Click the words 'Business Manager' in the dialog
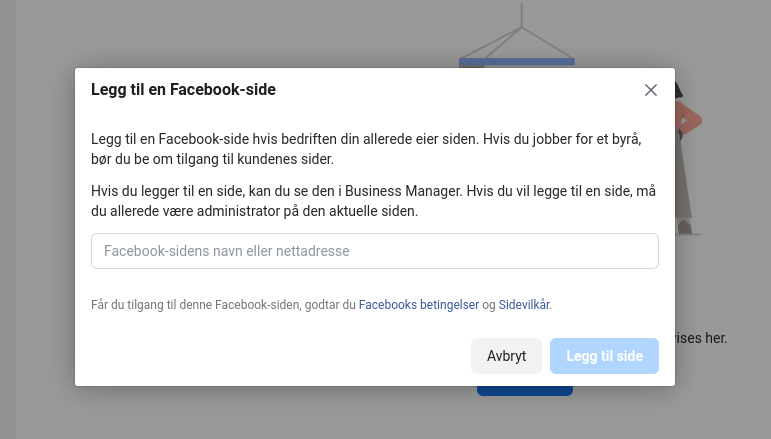Image resolution: width=771 pixels, height=439 pixels. [x=404, y=191]
